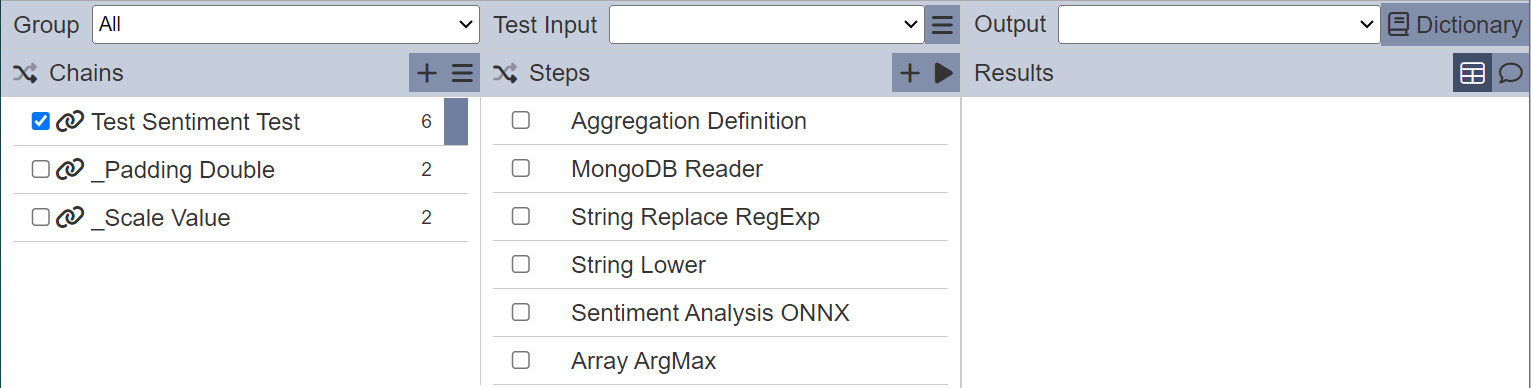
Task: Add a new chain with plus icon
Action: click(426, 73)
